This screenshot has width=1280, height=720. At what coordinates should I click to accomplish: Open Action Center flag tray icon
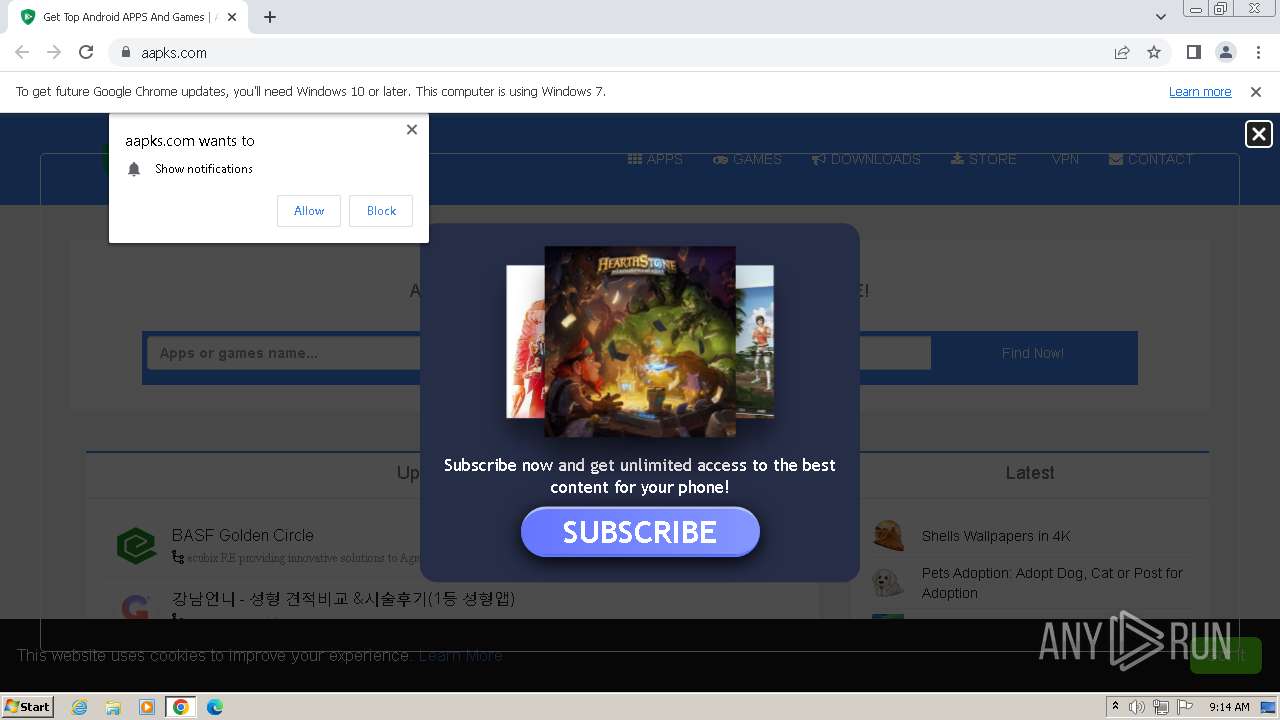[1185, 706]
